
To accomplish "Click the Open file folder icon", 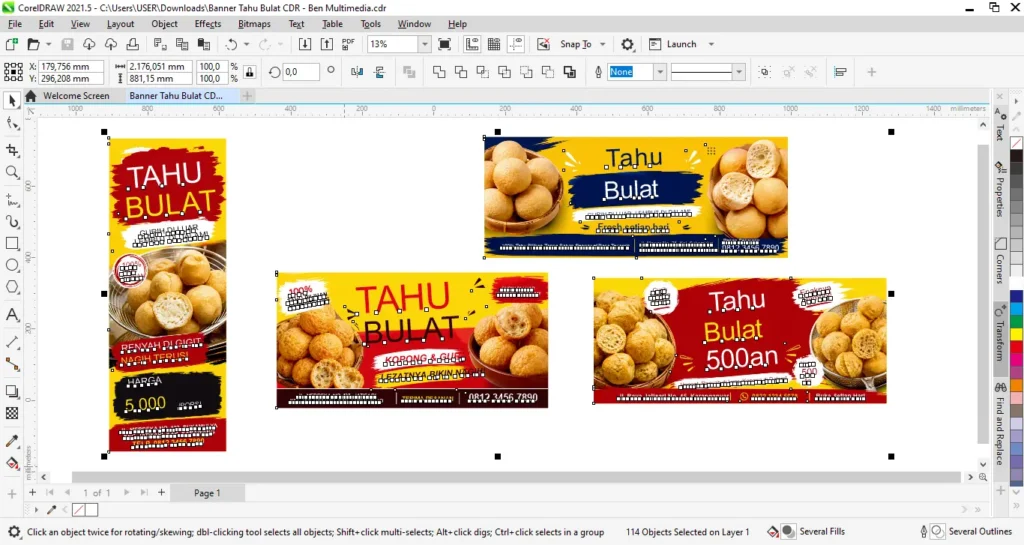I will click(x=33, y=44).
